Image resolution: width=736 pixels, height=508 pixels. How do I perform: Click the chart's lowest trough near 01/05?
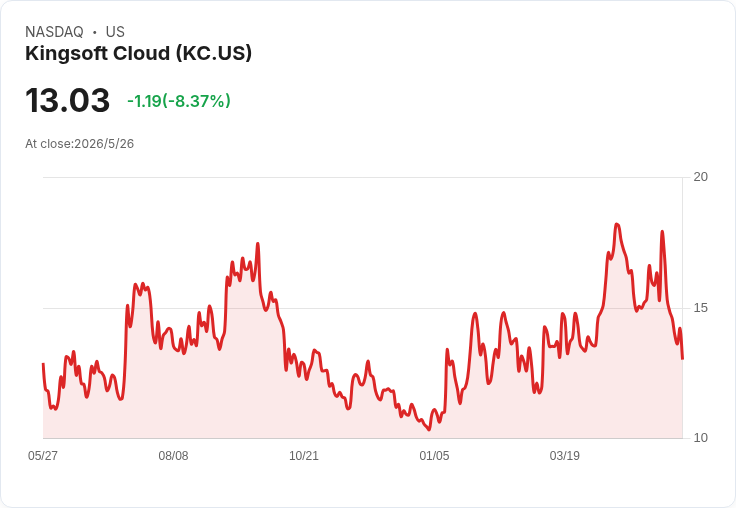[x=429, y=429]
